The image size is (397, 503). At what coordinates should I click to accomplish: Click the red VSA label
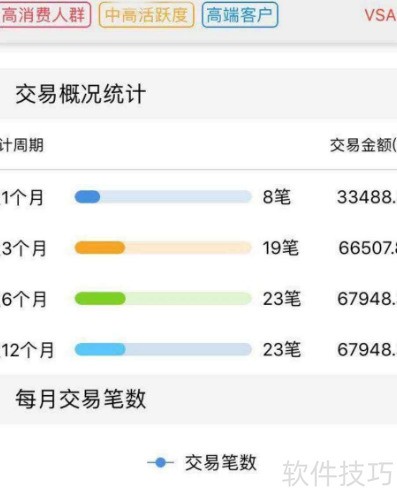click(x=380, y=15)
